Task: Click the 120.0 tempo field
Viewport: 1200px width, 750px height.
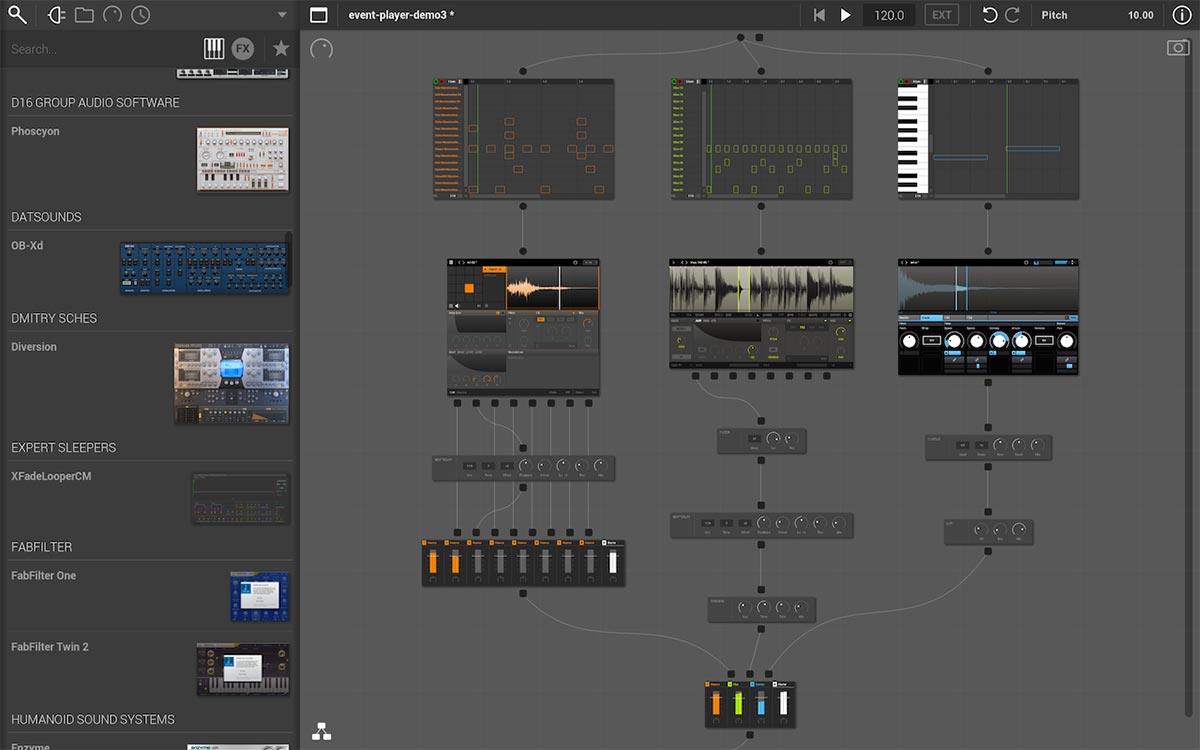Action: [x=889, y=15]
